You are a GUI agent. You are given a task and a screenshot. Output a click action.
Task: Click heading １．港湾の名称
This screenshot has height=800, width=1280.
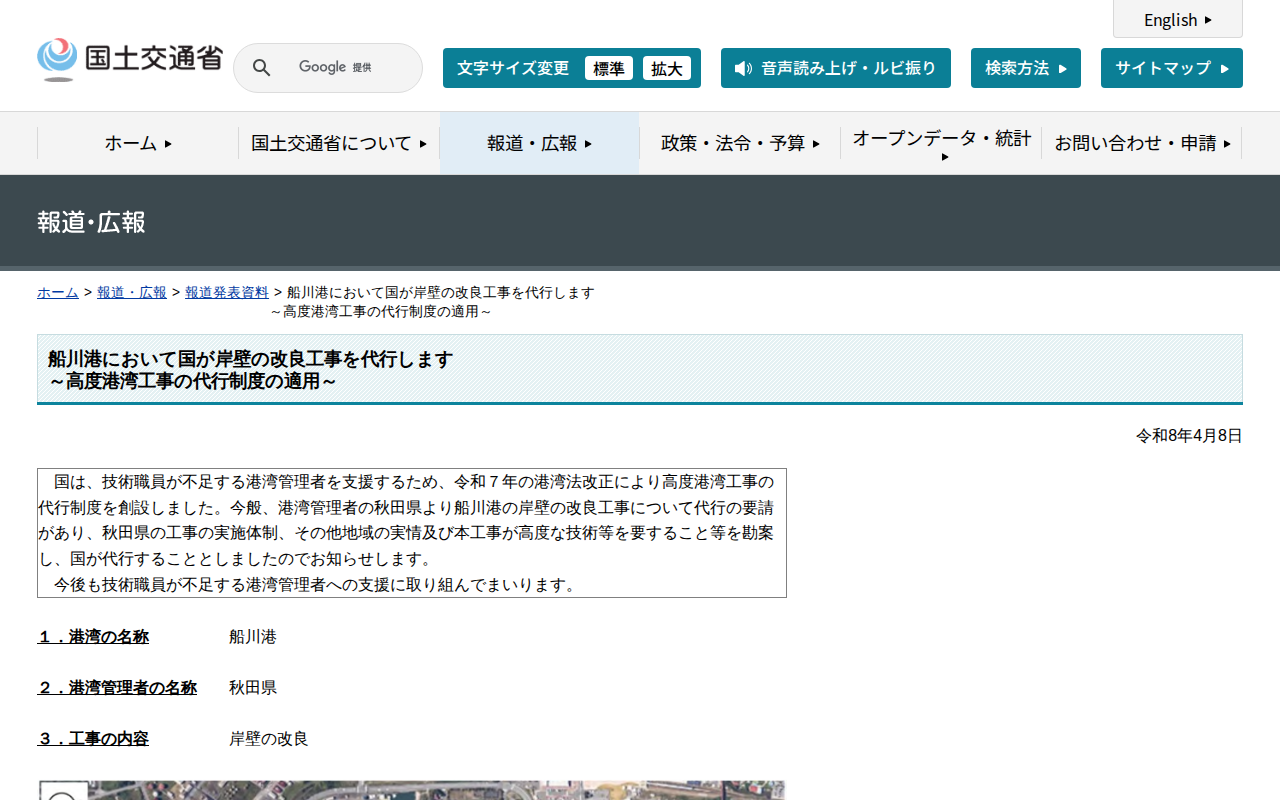93,637
